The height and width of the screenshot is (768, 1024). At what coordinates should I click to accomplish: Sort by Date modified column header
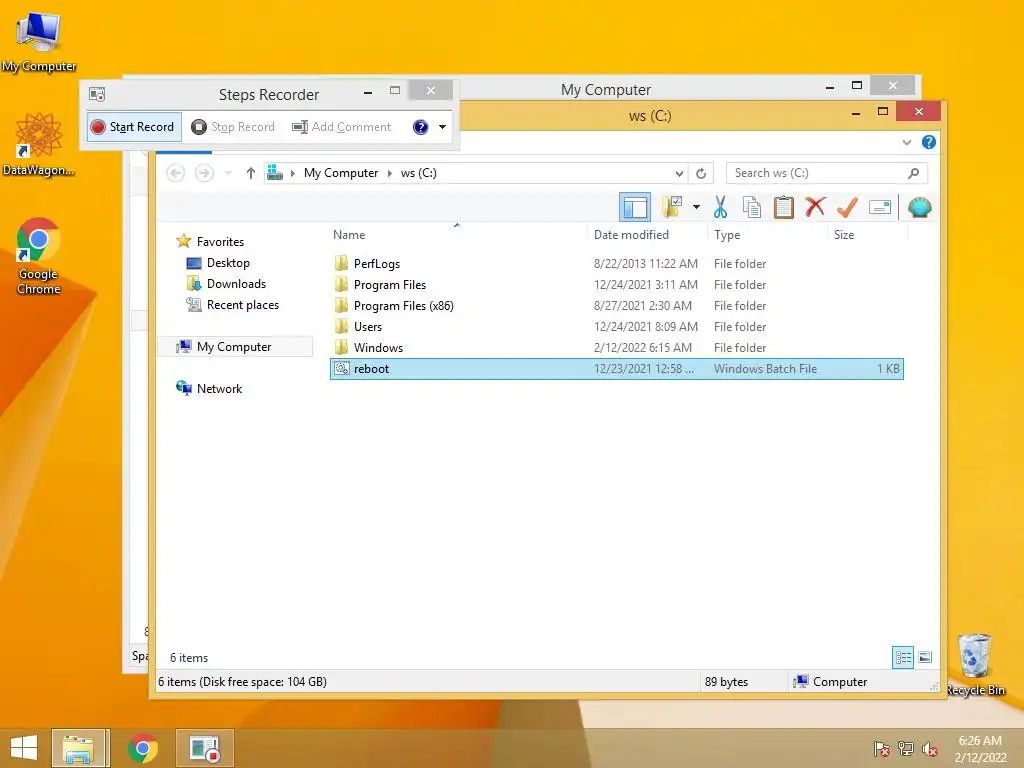click(631, 235)
